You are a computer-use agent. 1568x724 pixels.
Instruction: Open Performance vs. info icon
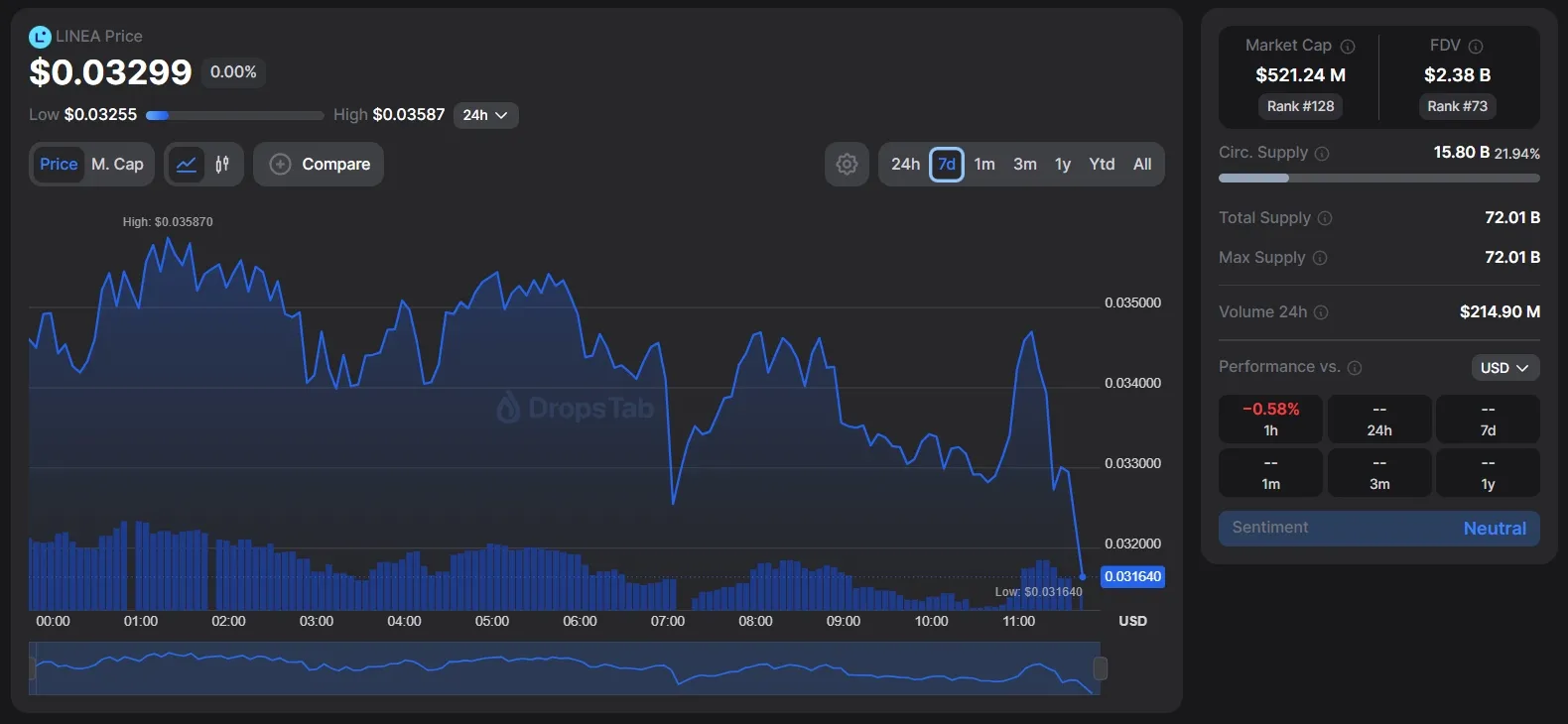pos(1355,368)
